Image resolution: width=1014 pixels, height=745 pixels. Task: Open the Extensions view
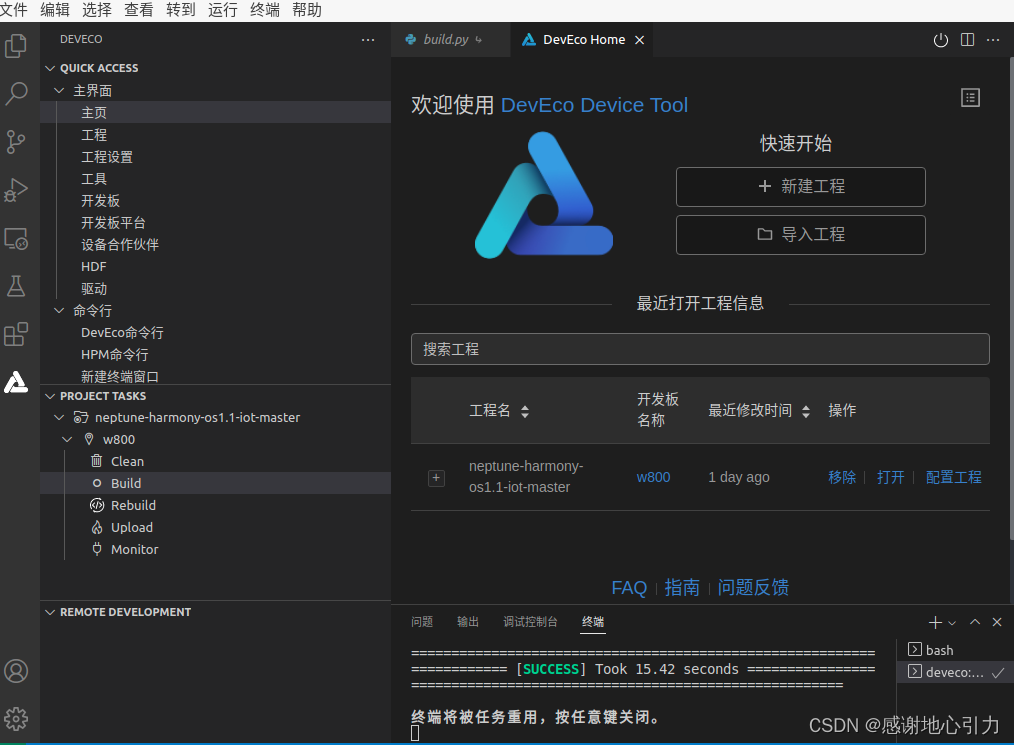coord(16,334)
